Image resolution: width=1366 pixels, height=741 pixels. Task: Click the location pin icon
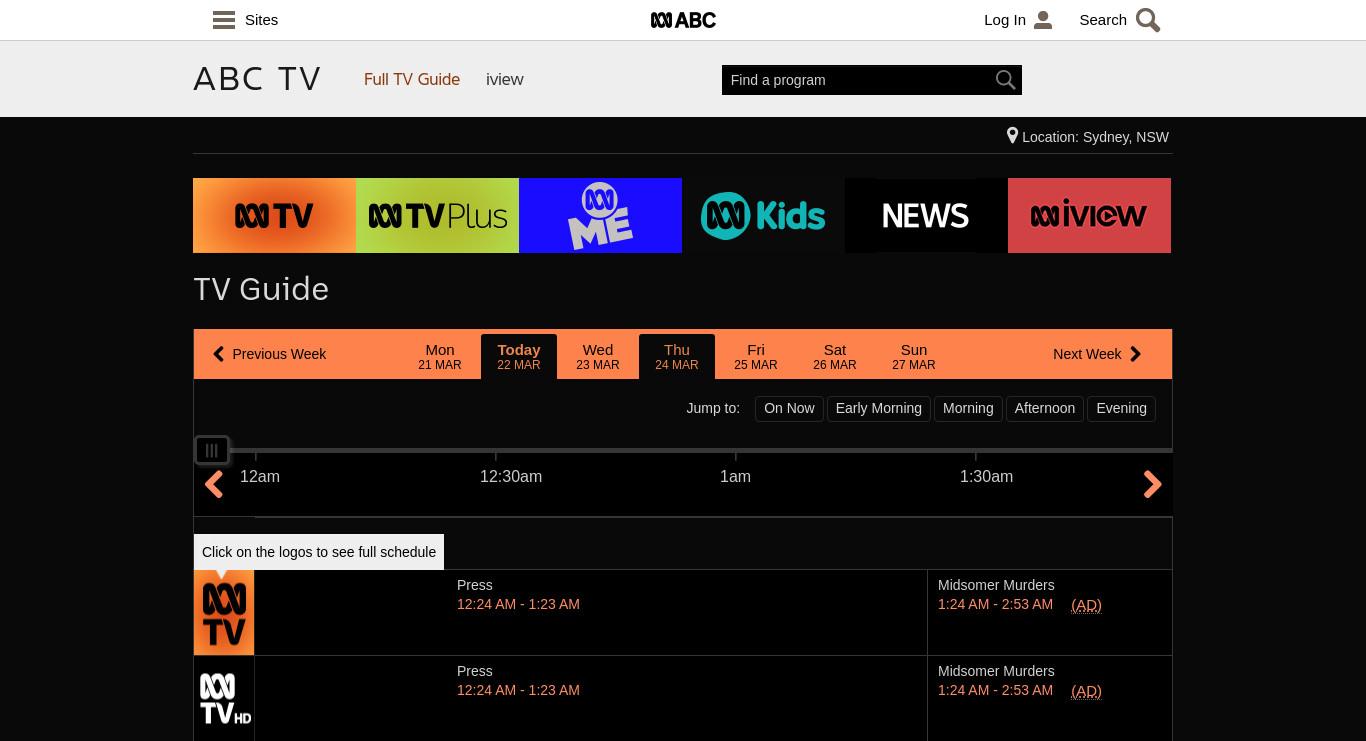pyautogui.click(x=1012, y=136)
